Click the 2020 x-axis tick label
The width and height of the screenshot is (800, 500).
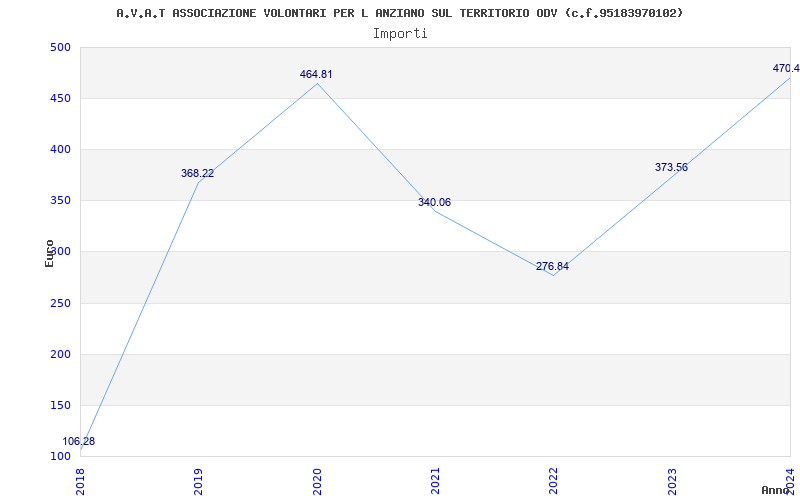(x=317, y=482)
